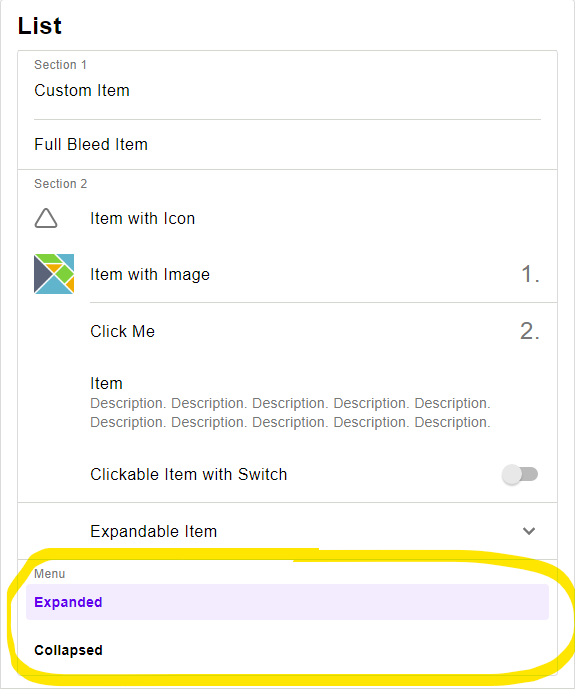Expand the Expandable Item chevron arrow
578x689 pixels.
point(529,531)
